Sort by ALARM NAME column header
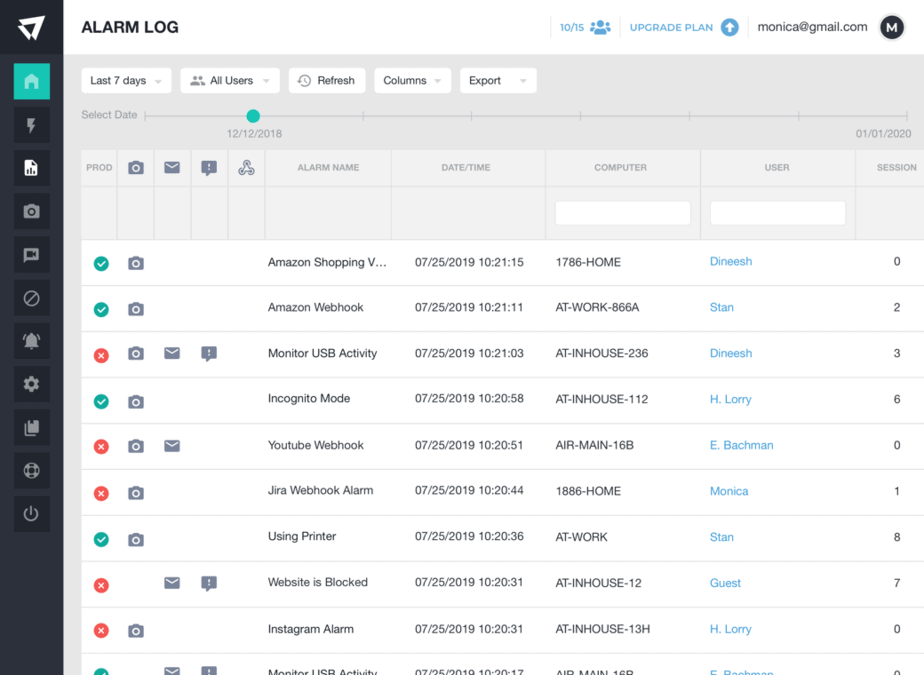924x675 pixels. coord(328,167)
